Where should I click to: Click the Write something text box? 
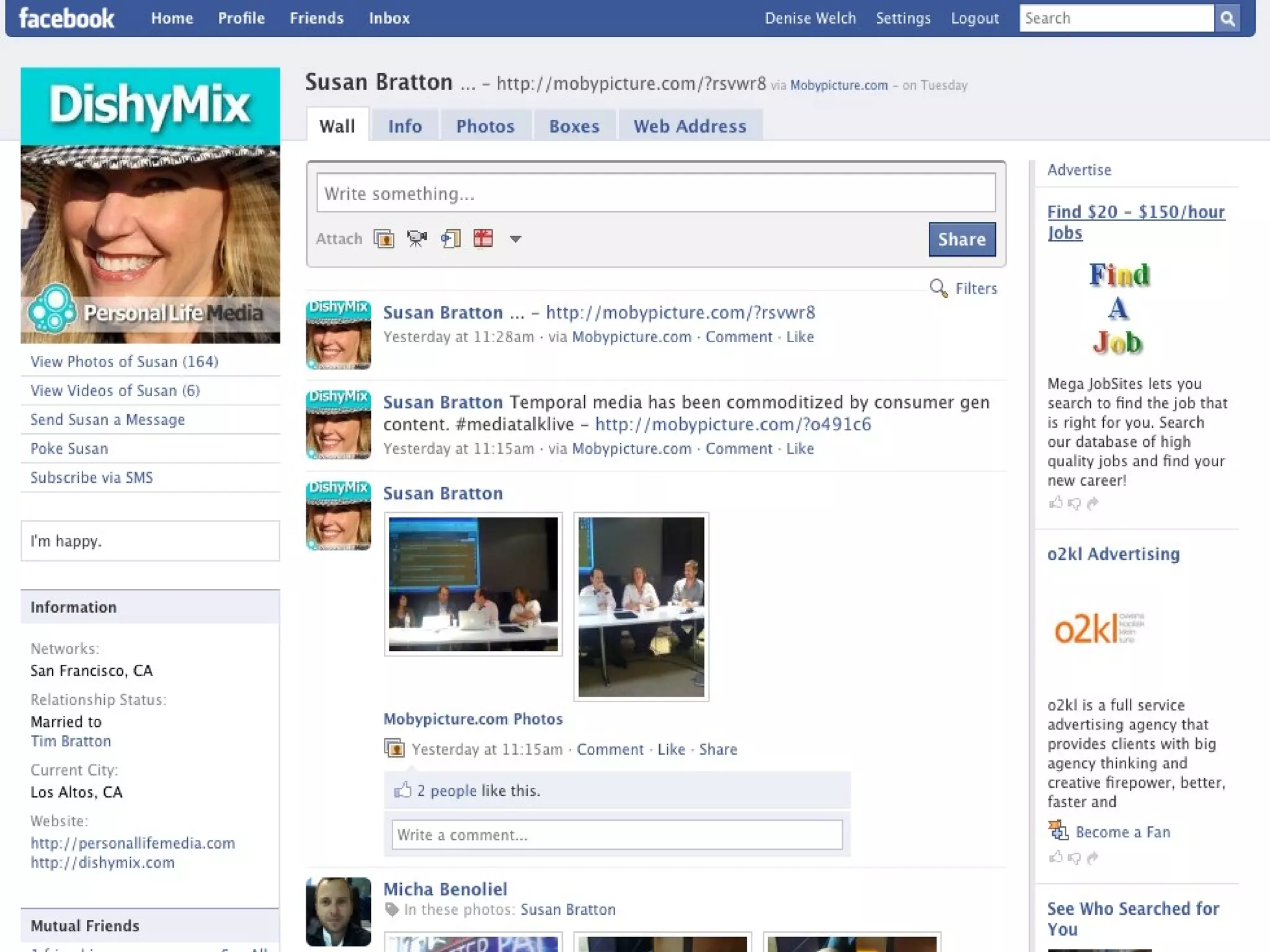click(x=655, y=193)
